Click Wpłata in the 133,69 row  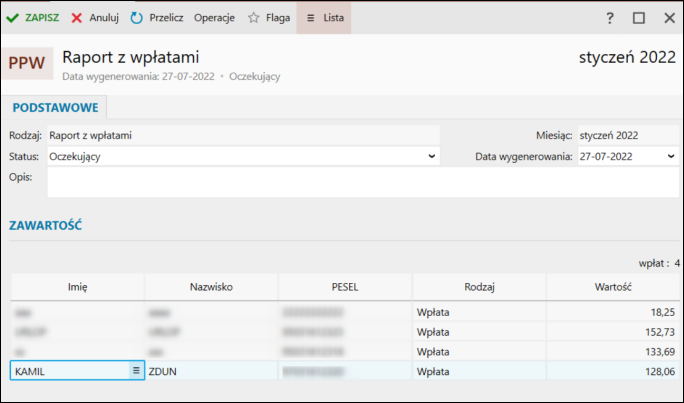pyautogui.click(x=433, y=352)
